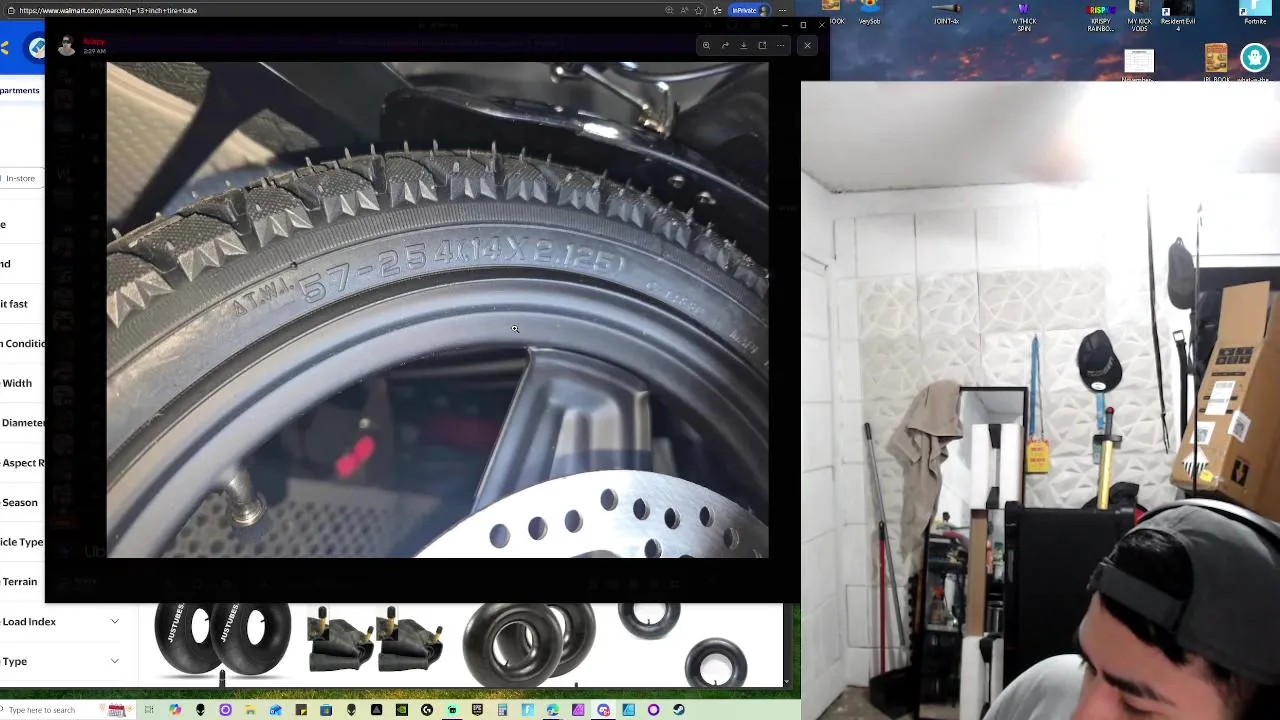
Task: Click the poster's avatar in the image viewer
Action: pos(66,46)
